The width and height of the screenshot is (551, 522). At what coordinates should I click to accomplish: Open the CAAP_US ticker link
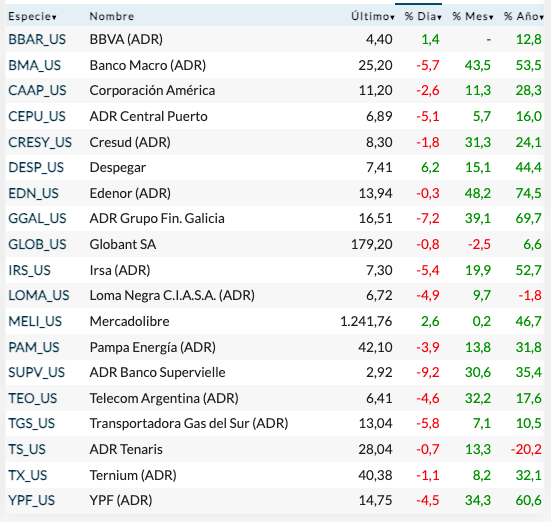37,91
